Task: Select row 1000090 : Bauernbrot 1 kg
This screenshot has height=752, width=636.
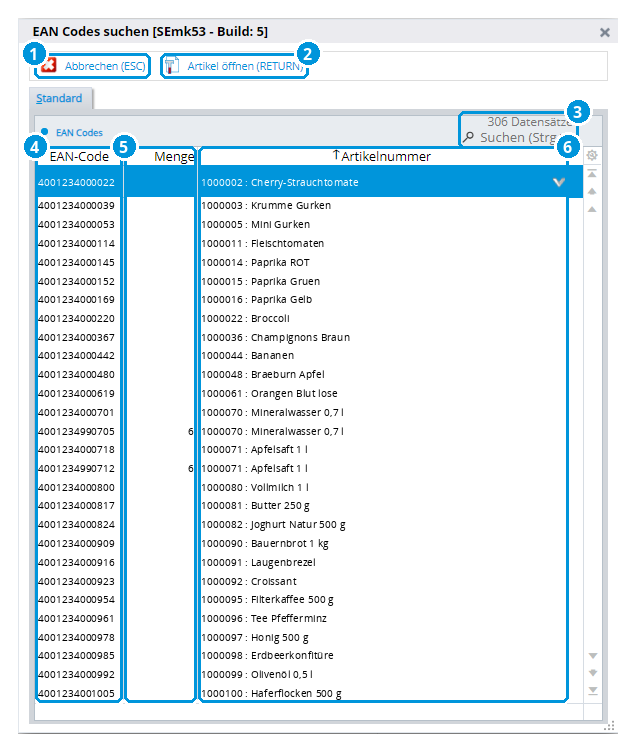Action: coord(309,543)
